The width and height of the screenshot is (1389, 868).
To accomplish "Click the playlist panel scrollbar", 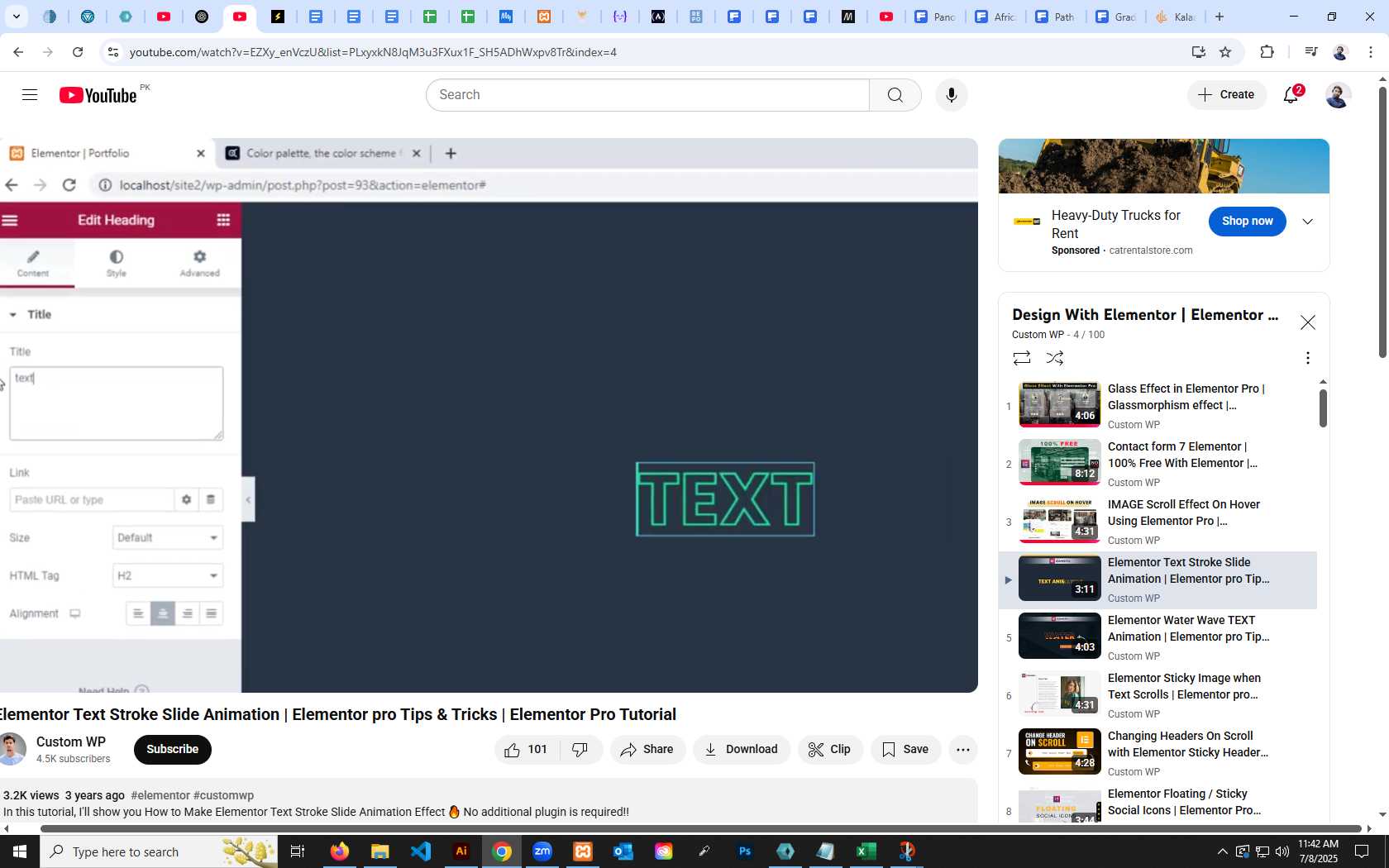I will pos(1323,408).
